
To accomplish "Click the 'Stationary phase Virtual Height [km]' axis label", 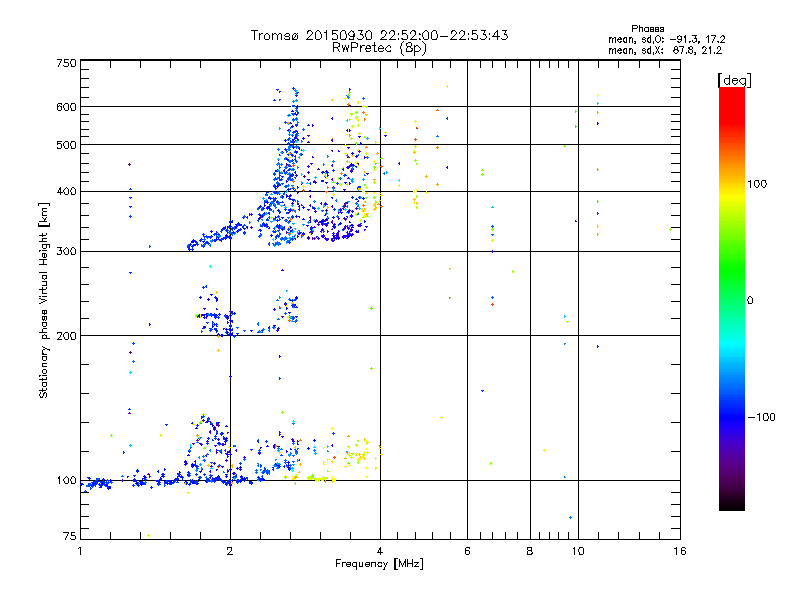I will 44,301.
